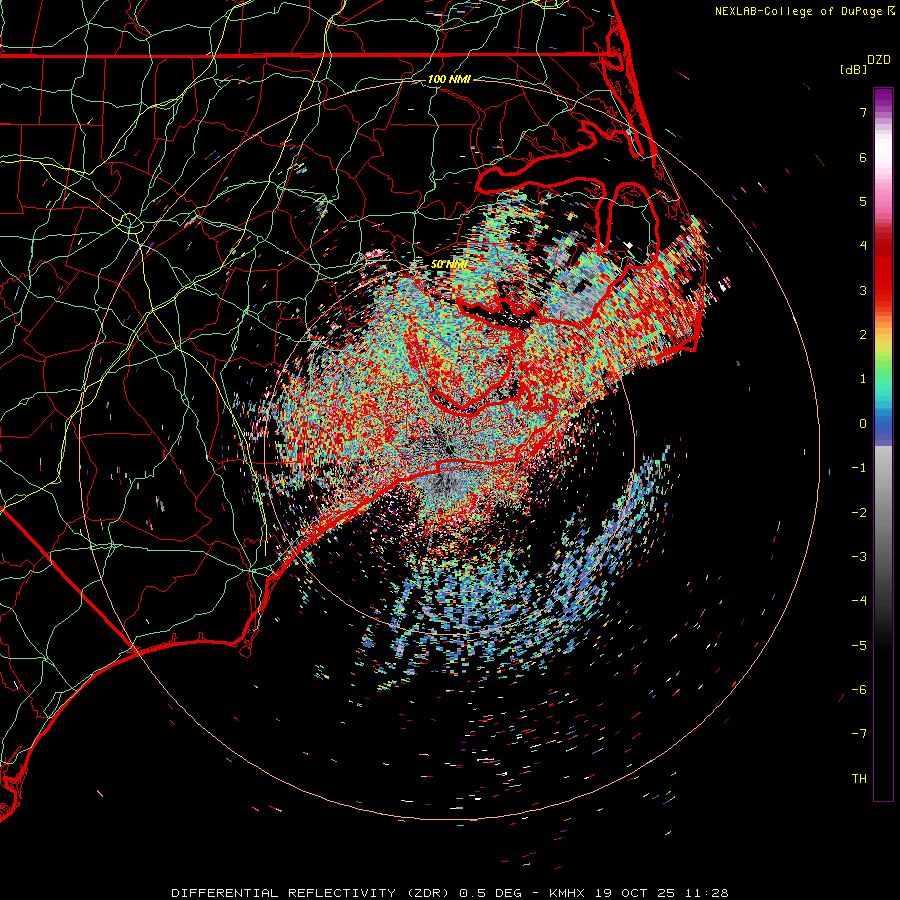Click the -2 value on the scale

click(859, 513)
